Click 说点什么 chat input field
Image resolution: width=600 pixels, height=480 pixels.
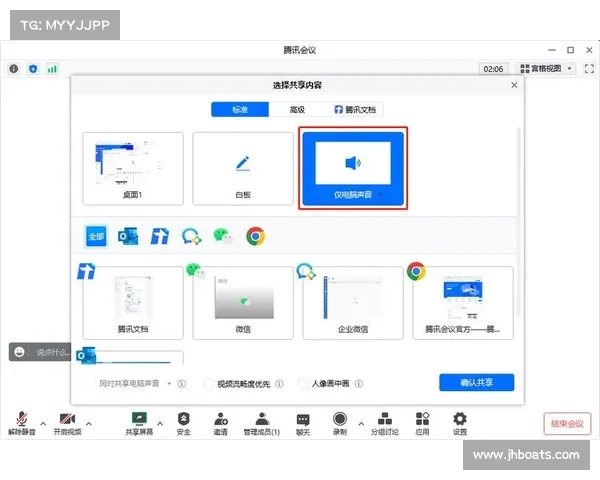52,352
